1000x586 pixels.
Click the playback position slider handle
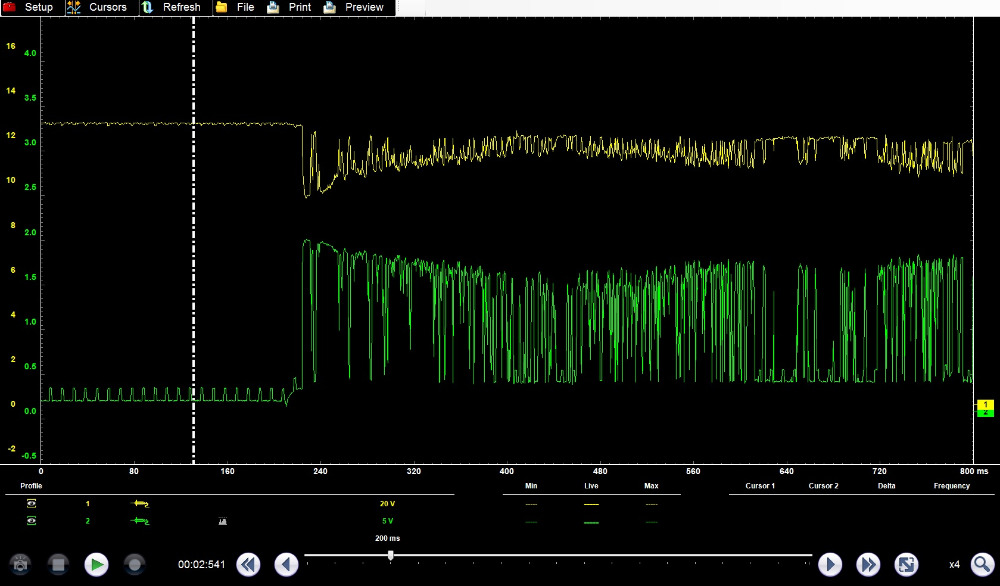(391, 555)
